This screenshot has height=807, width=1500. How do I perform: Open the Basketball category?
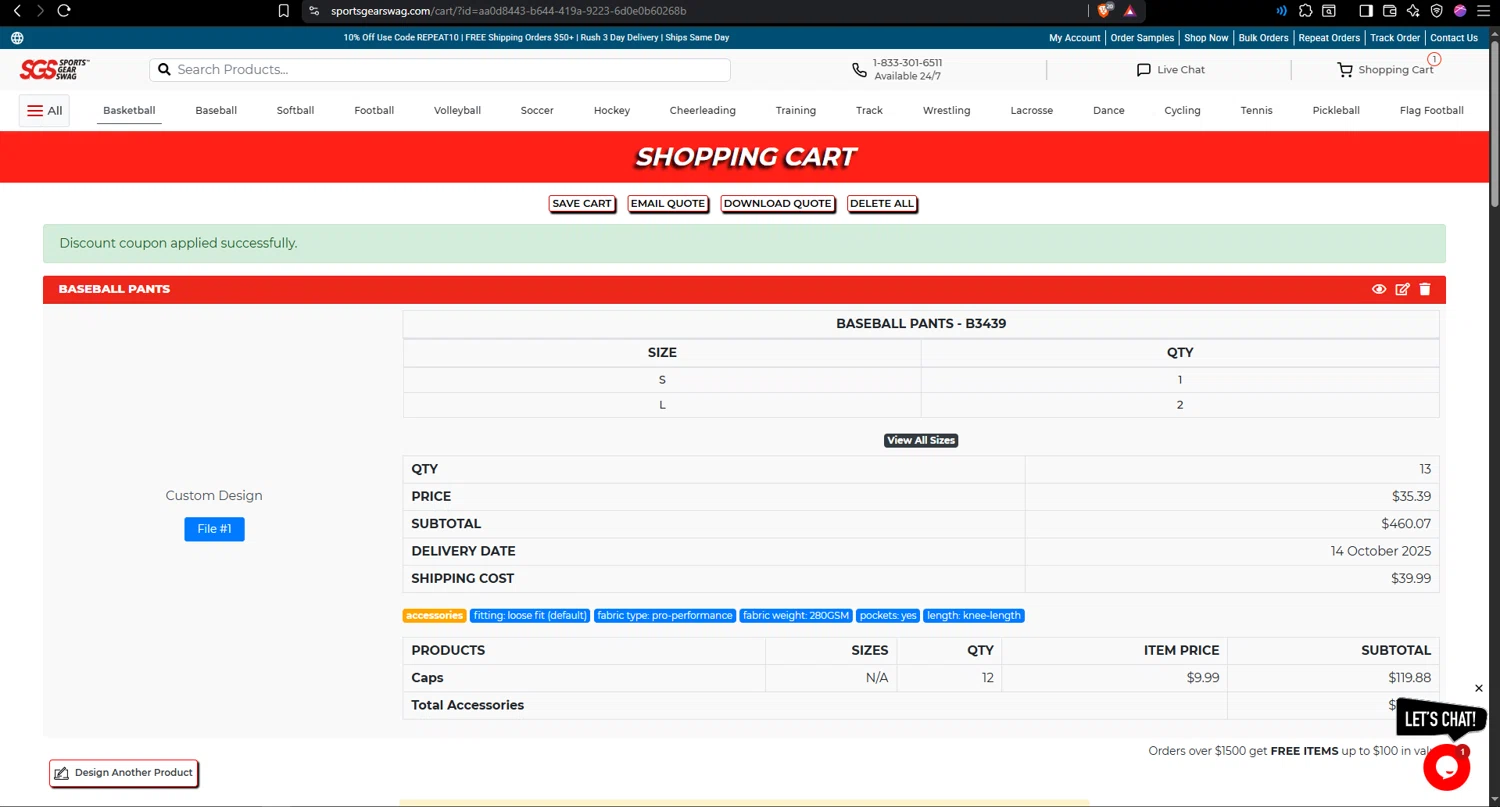(129, 110)
